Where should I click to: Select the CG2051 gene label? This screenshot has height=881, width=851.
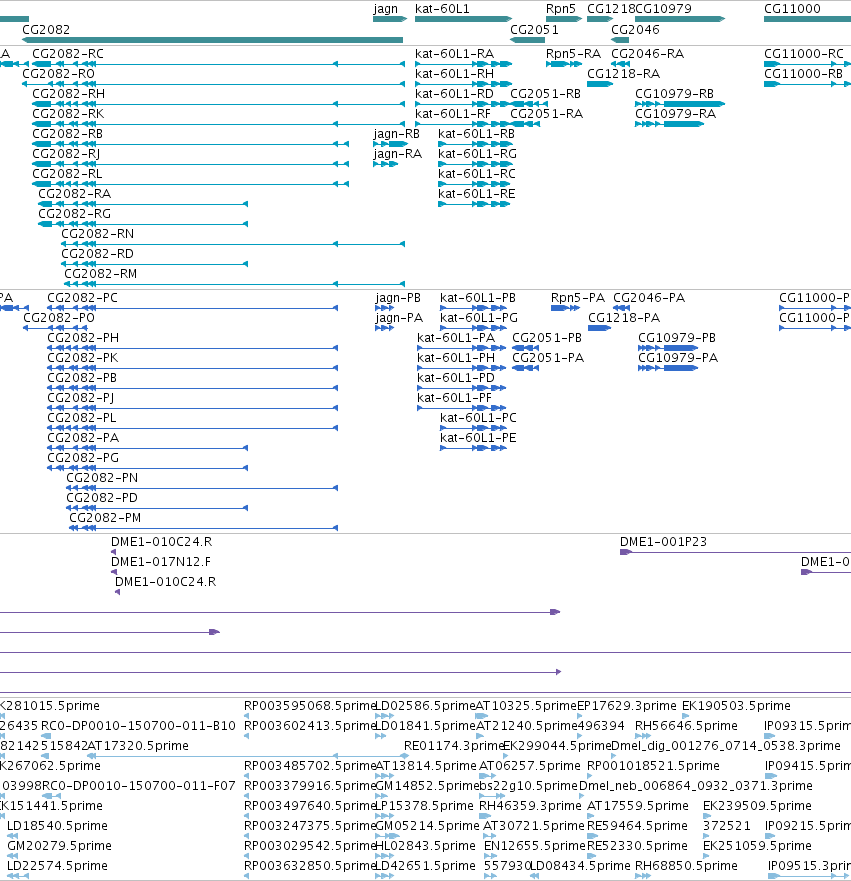[534, 30]
